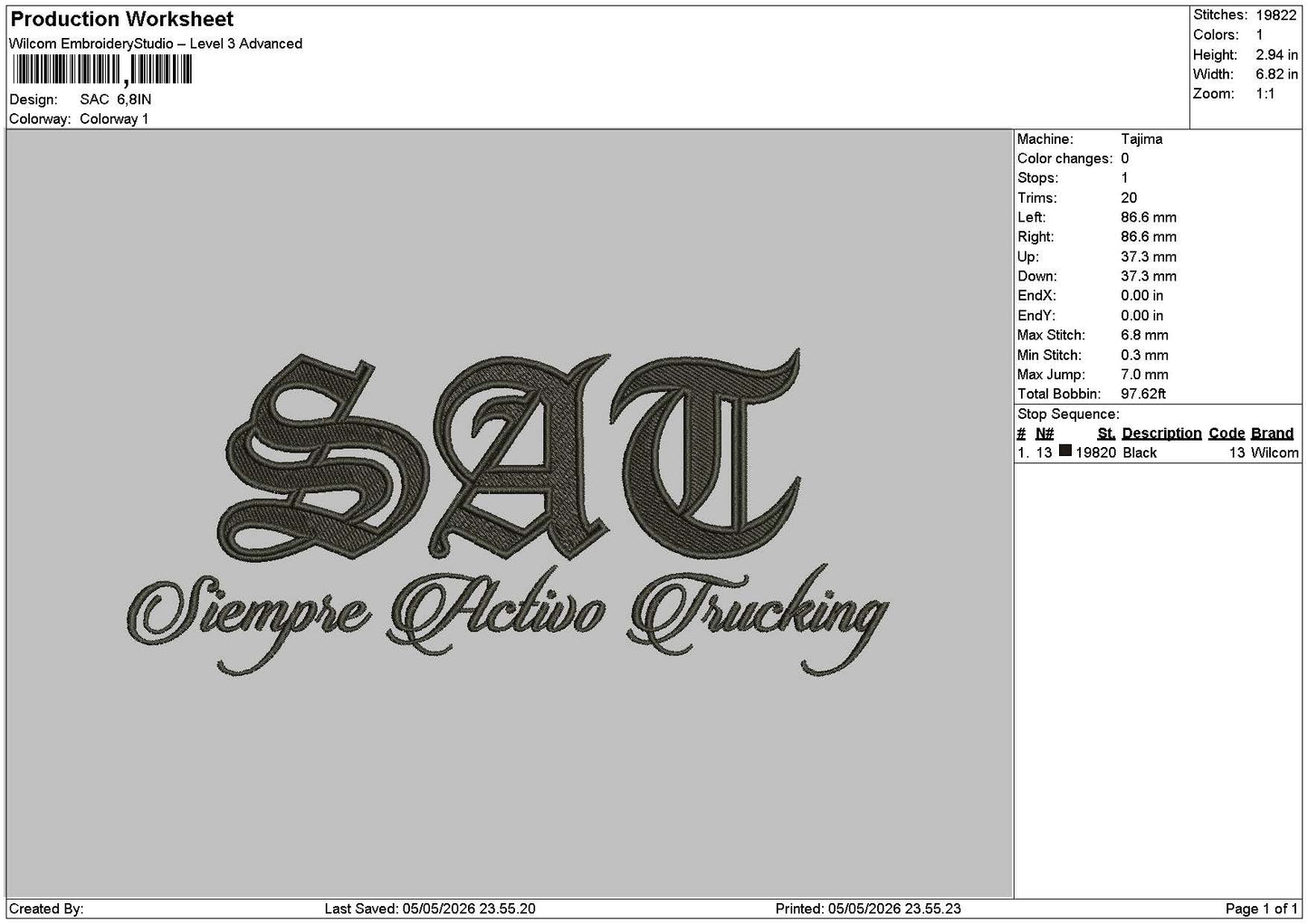Click the 'Color changes:' label
Image resolution: width=1308 pixels, height=924 pixels.
pos(1065,159)
